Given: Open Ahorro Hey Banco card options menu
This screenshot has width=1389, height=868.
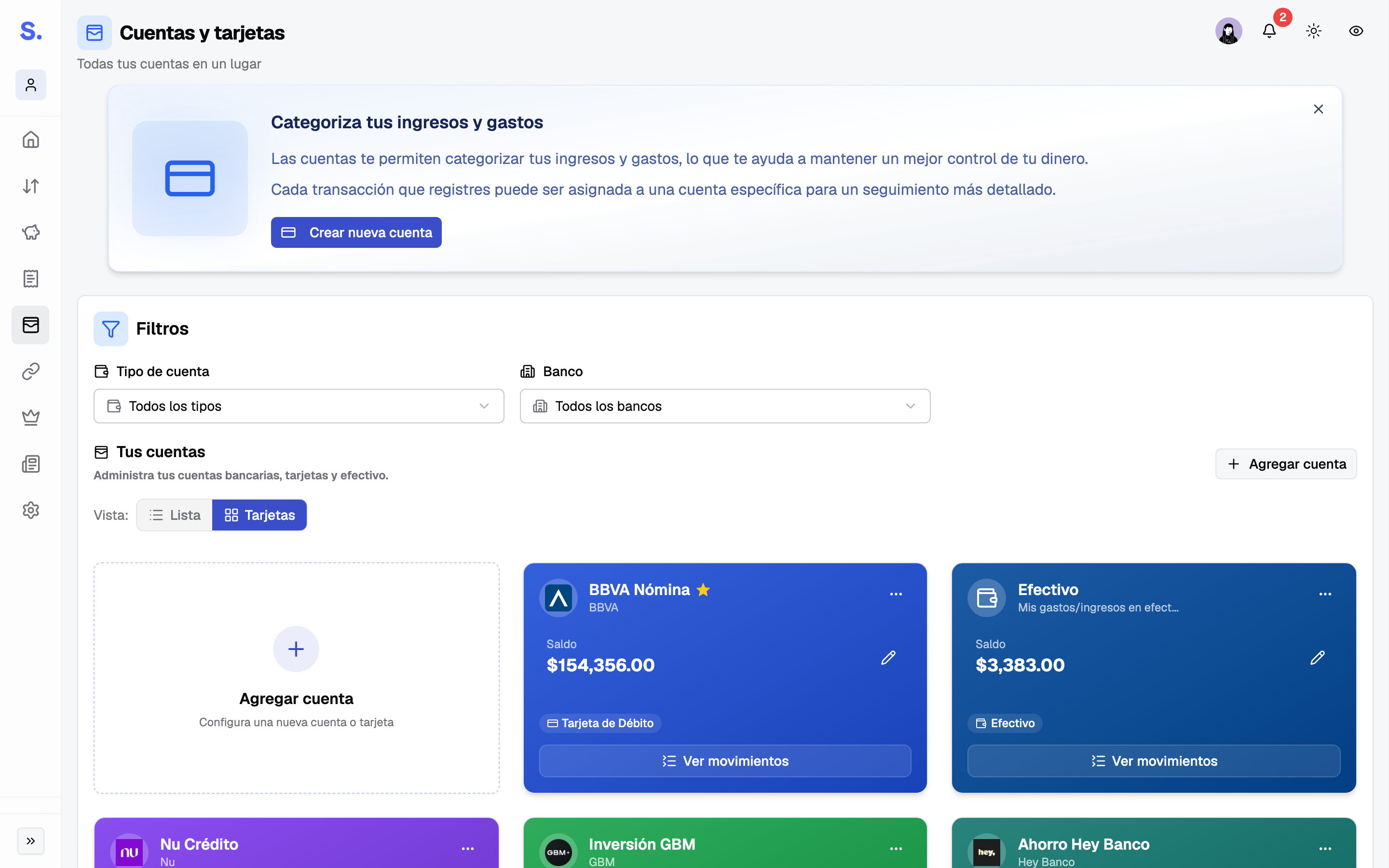Looking at the screenshot, I should [x=1325, y=849].
